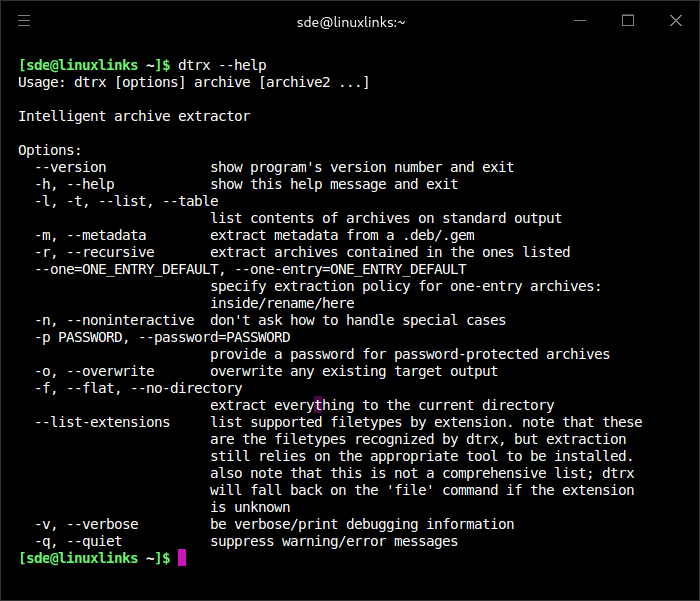The height and width of the screenshot is (601, 700).
Task: Click the 'Intelligent archive extractor' line
Action: point(134,116)
